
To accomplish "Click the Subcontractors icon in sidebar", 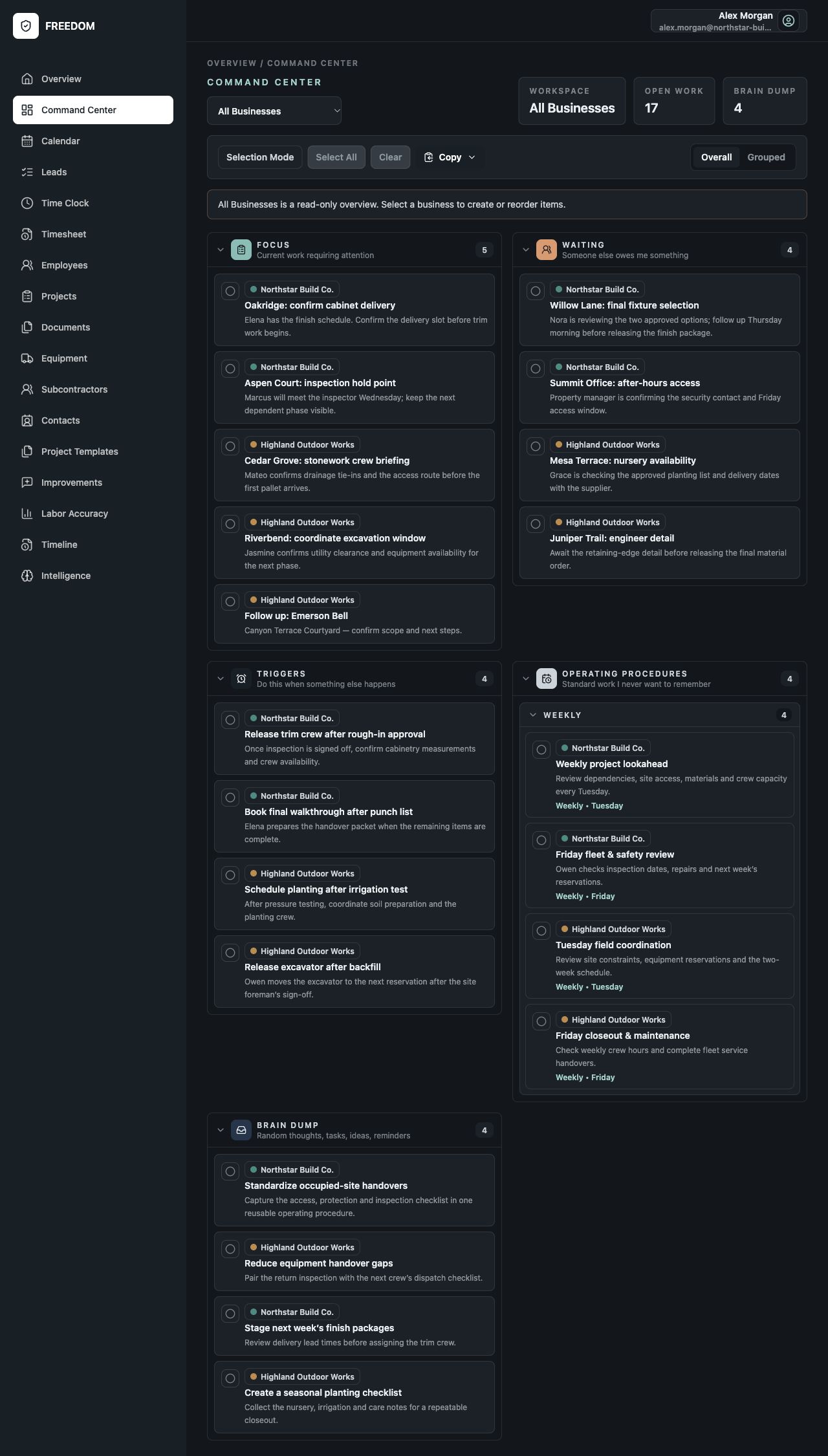I will click(x=27, y=389).
